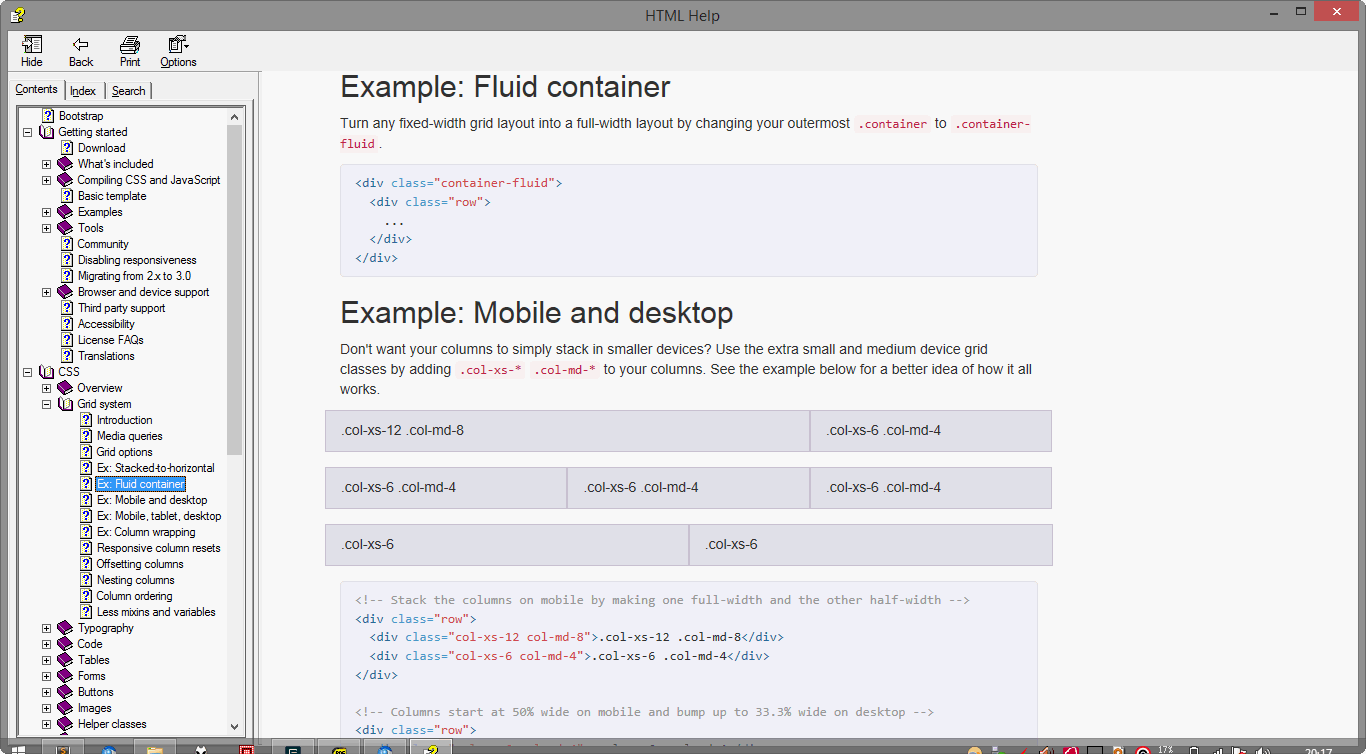
Task: Expand Browser and device support node
Action: (46, 292)
